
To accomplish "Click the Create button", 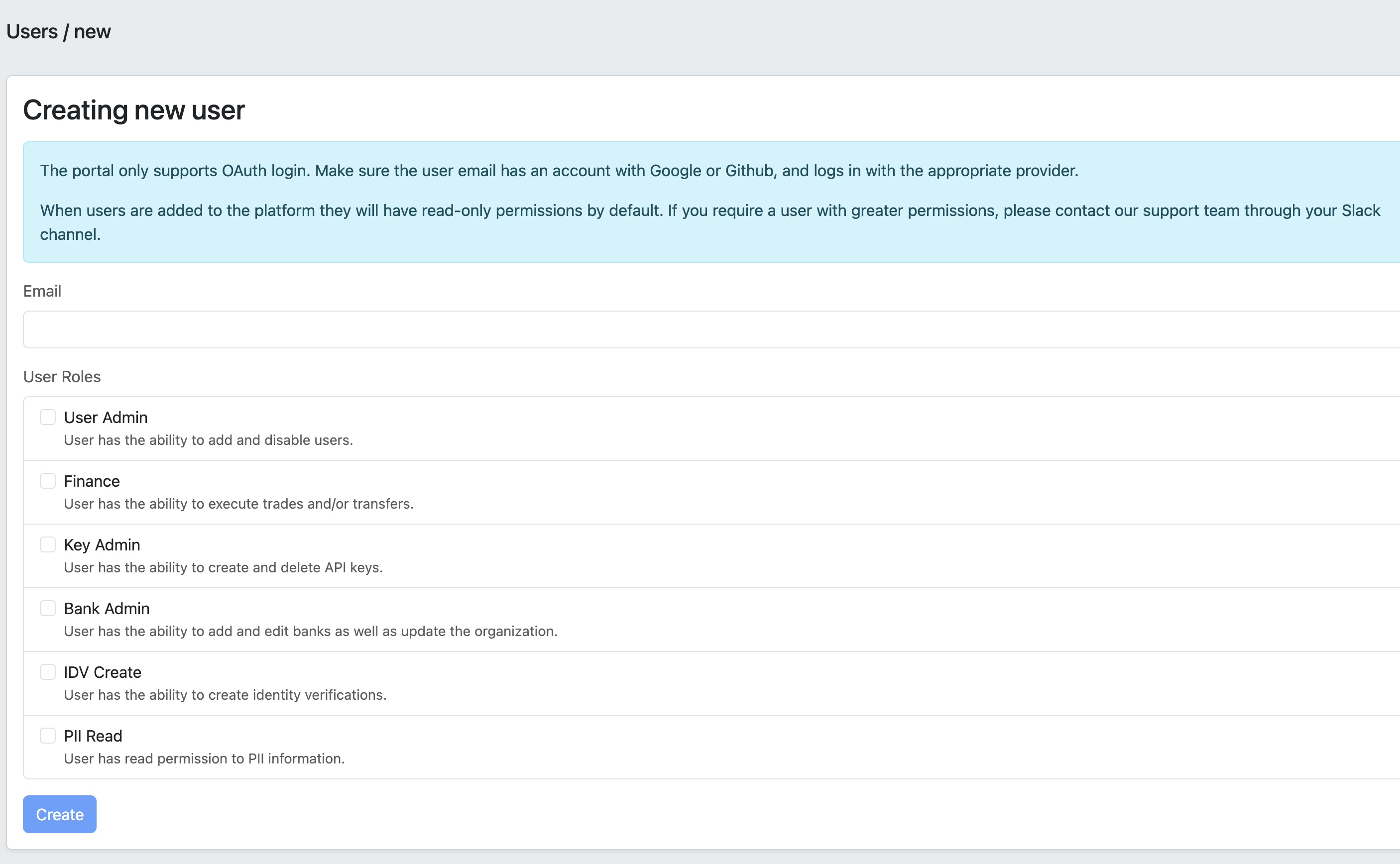I will (x=59, y=814).
